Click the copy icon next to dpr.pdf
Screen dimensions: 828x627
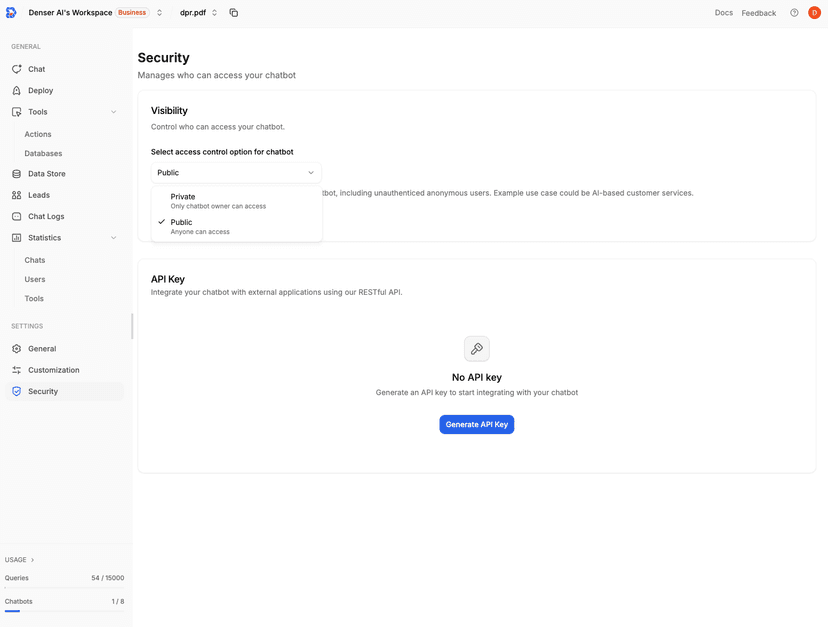(233, 13)
